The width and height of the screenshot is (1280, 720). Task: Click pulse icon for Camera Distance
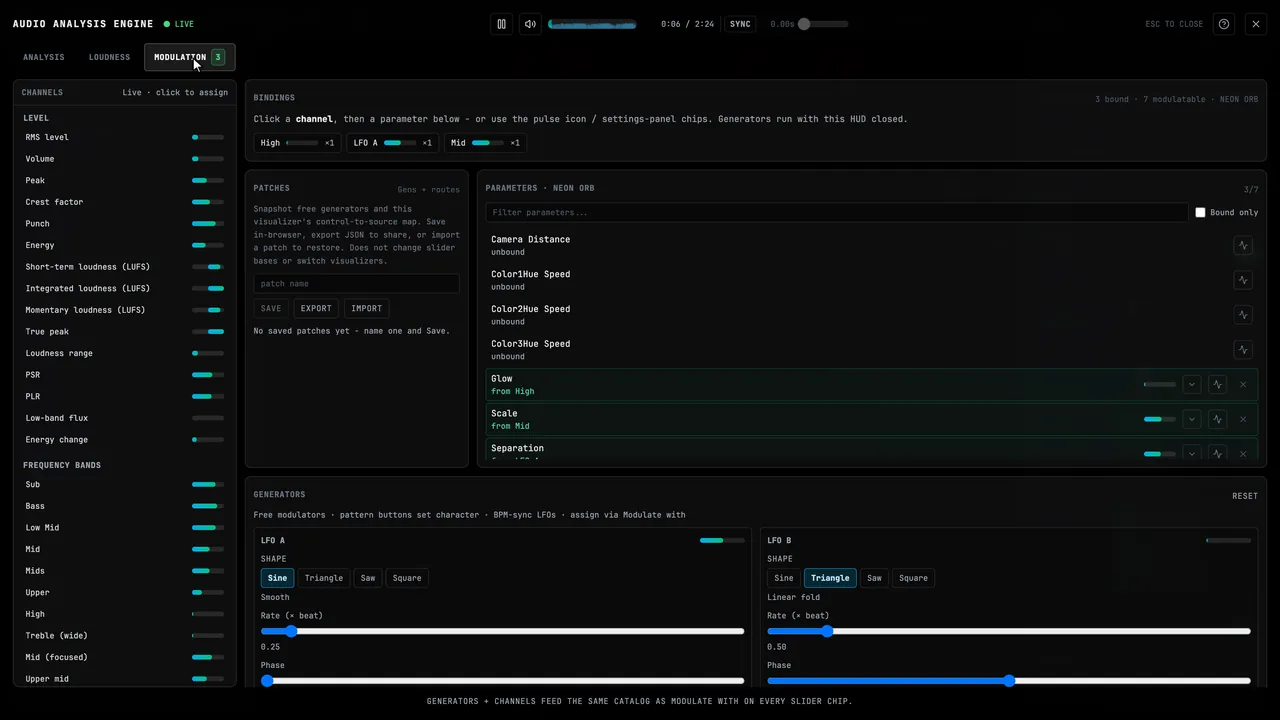pyautogui.click(x=1243, y=245)
